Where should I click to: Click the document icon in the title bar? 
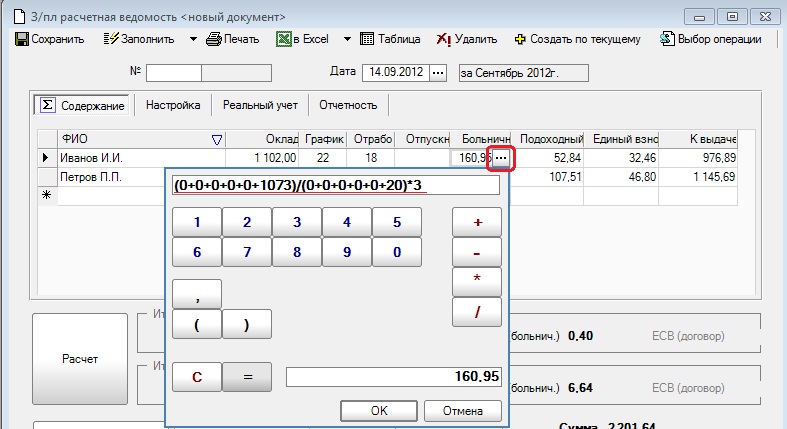click(x=20, y=17)
